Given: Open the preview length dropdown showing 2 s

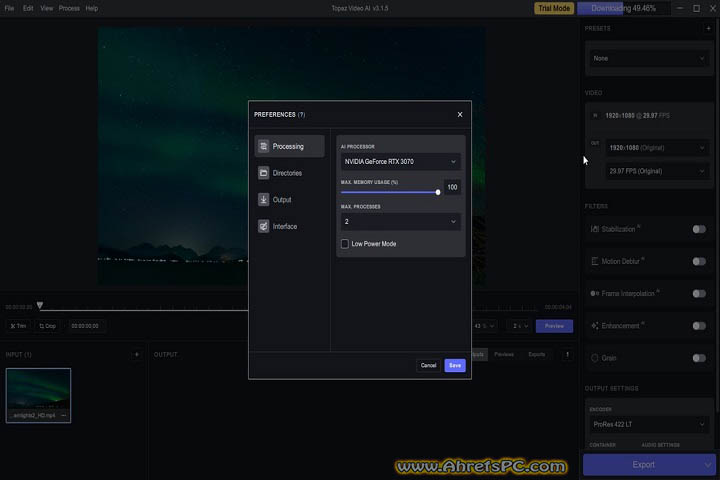Looking at the screenshot, I should click(x=520, y=326).
